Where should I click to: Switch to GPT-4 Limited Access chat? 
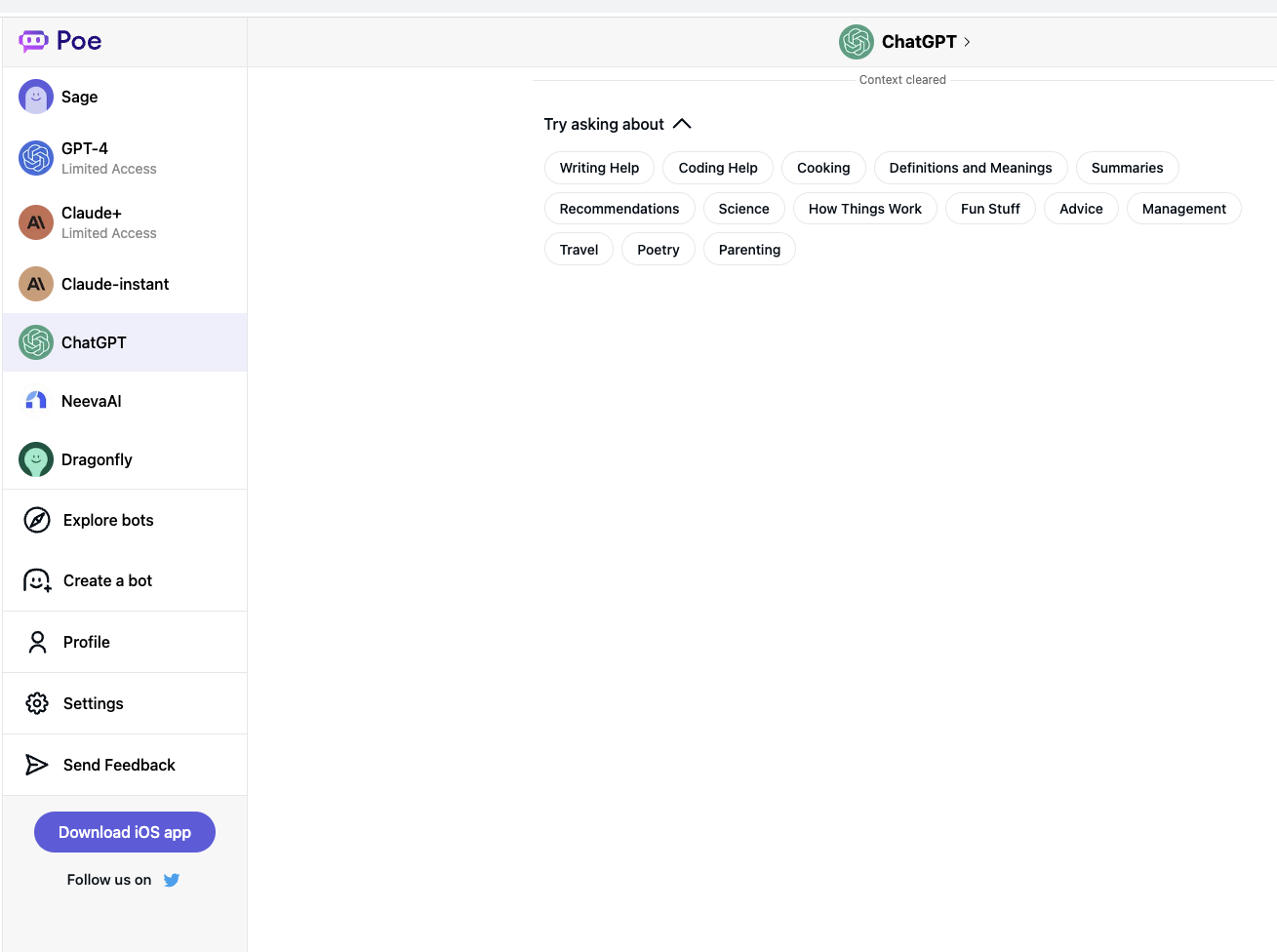pyautogui.click(x=125, y=158)
